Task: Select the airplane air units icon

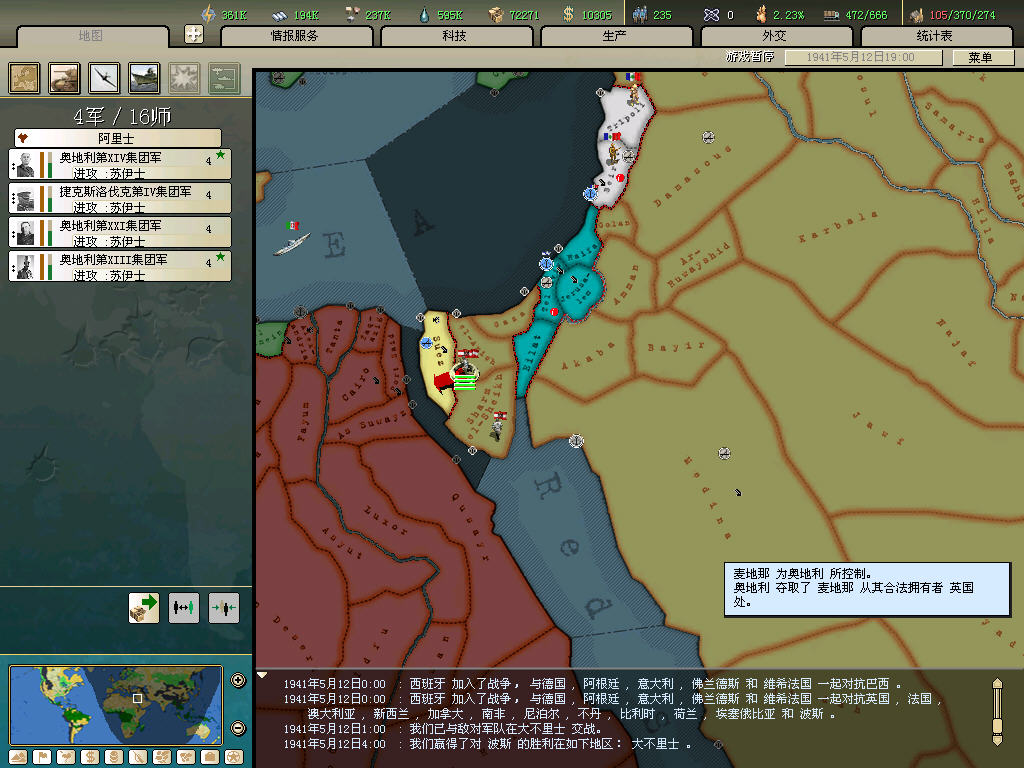Action: pyautogui.click(x=104, y=78)
